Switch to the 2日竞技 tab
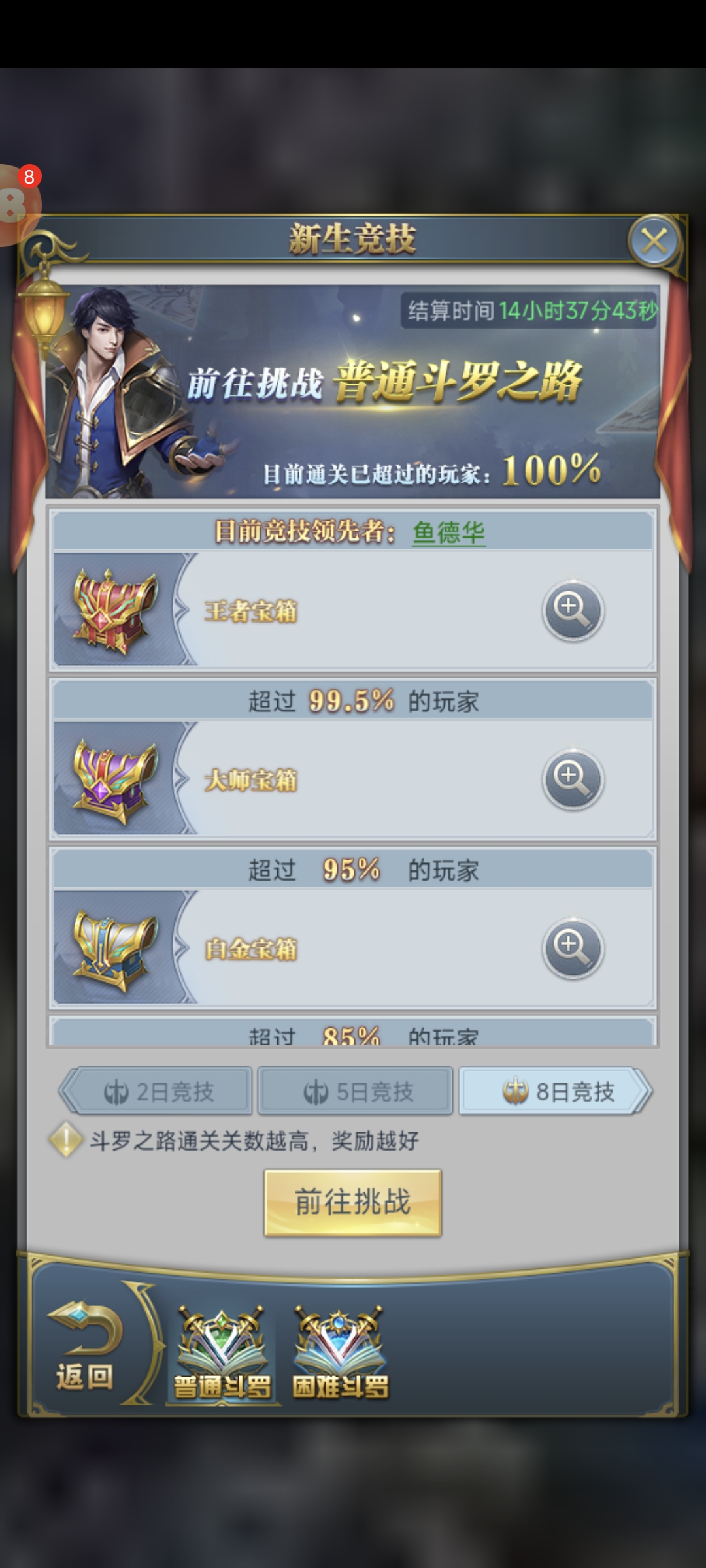The image size is (706, 1568). 157,1091
